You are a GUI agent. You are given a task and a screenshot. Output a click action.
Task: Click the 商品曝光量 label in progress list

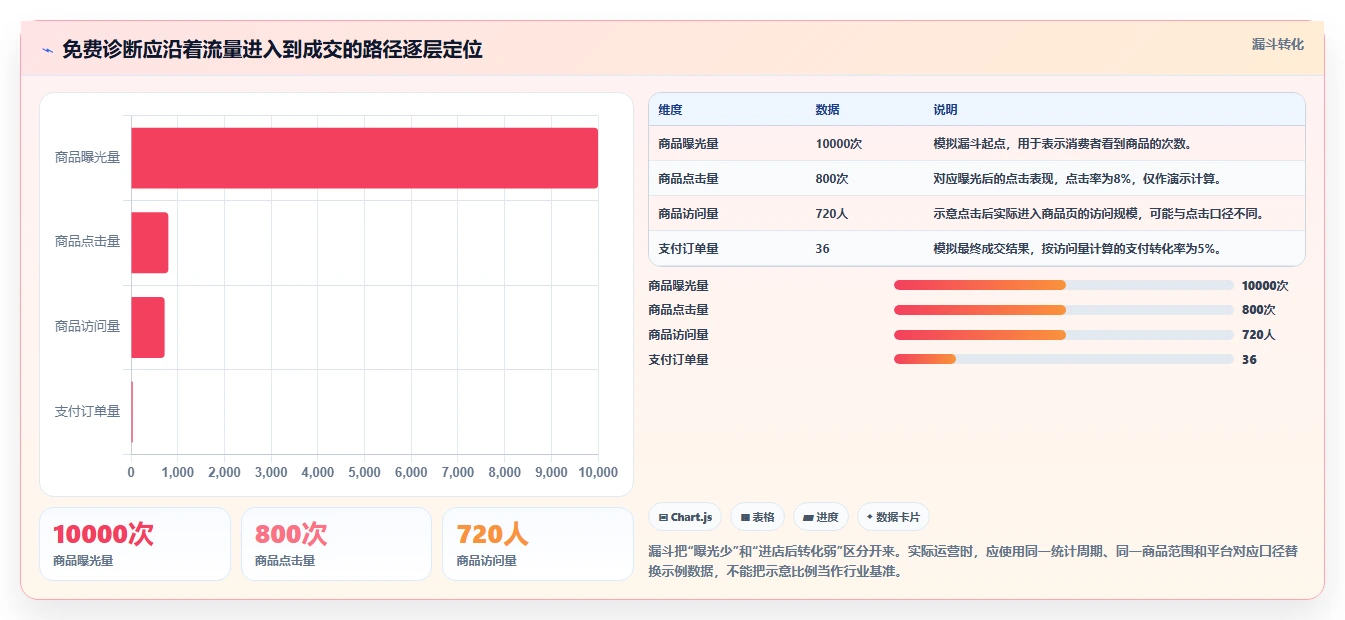click(x=678, y=285)
